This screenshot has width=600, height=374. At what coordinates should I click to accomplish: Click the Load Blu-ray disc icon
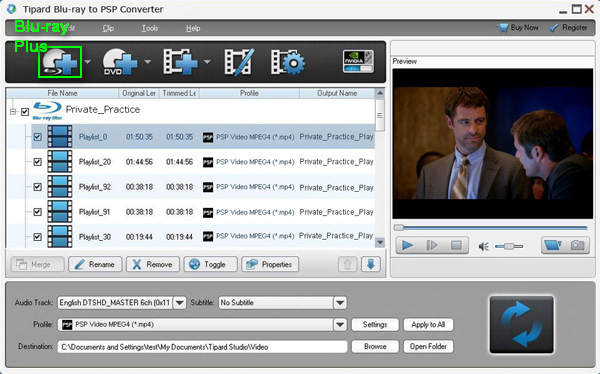tap(60, 62)
